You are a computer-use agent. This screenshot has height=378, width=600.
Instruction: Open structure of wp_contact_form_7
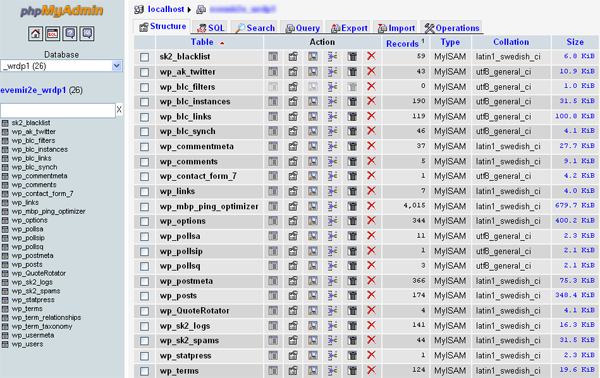point(293,176)
